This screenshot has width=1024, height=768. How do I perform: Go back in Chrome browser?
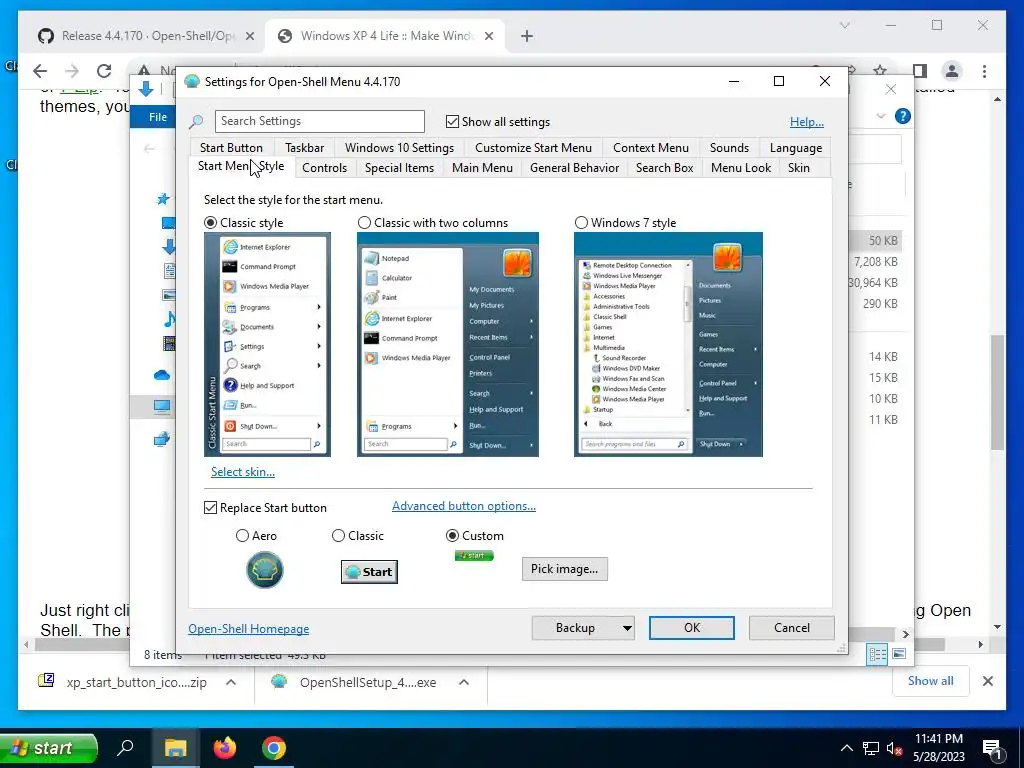click(40, 71)
